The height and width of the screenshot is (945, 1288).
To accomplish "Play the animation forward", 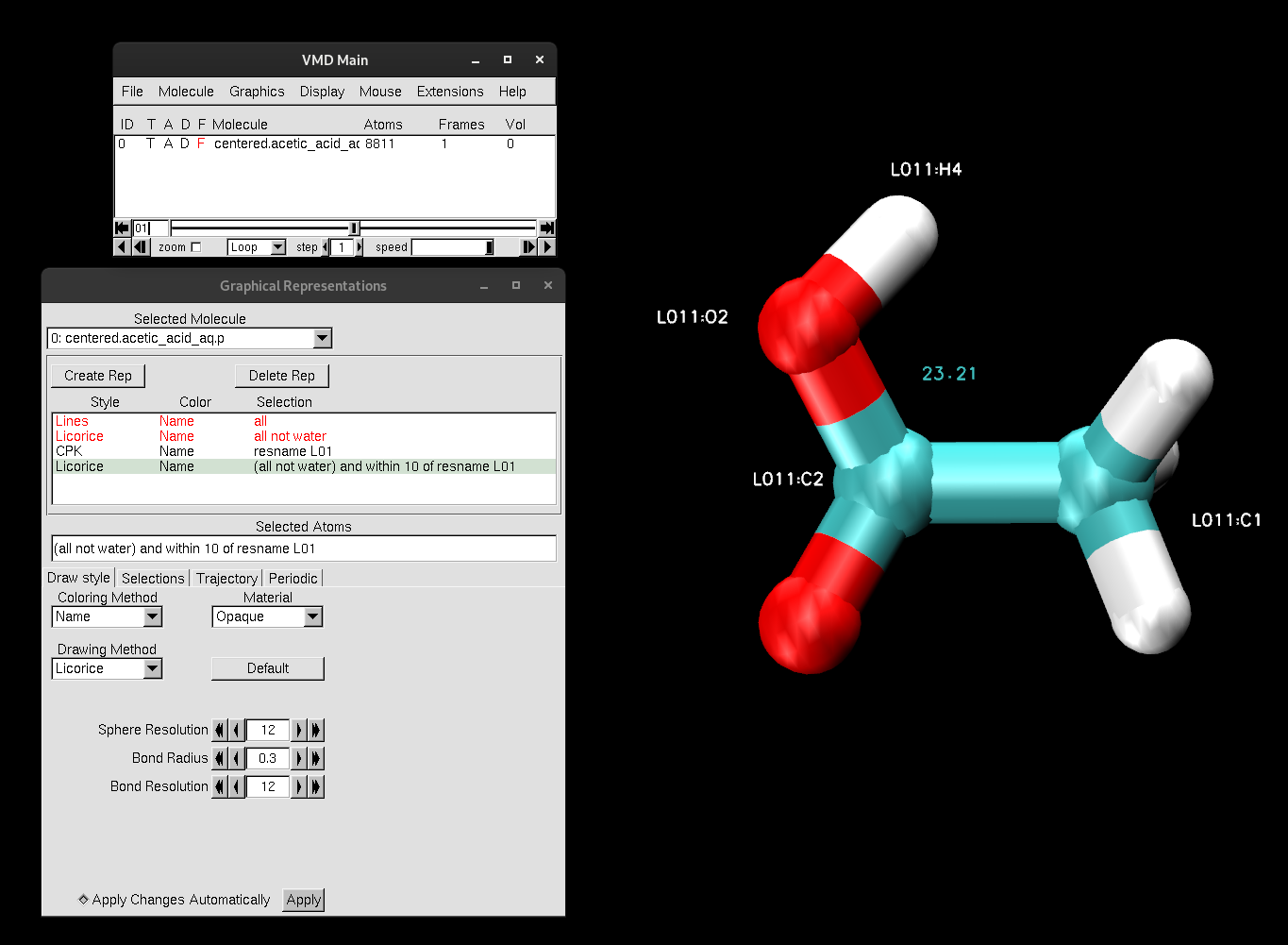I will (547, 246).
